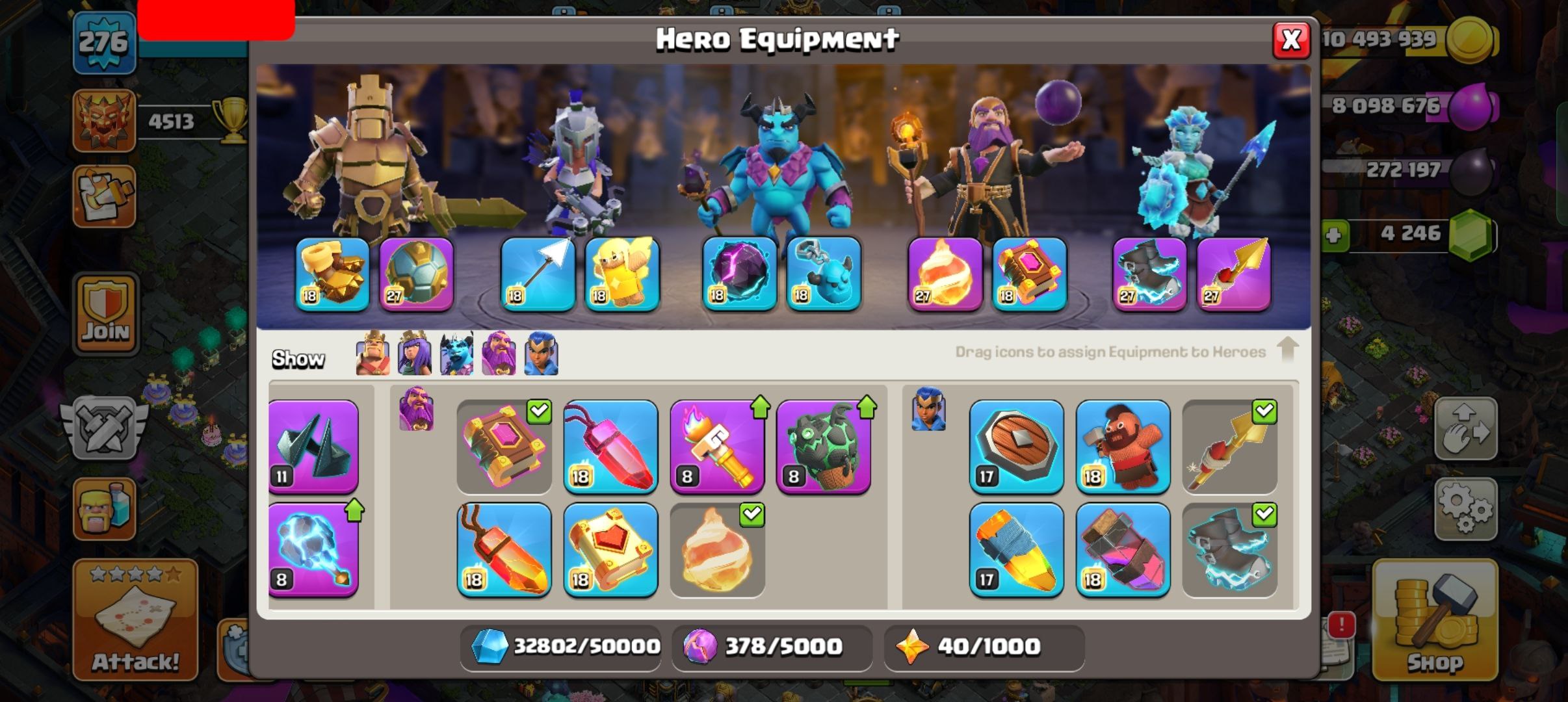The height and width of the screenshot is (702, 1568).
Task: Select the Barbarian King filter icon
Action: click(x=372, y=354)
